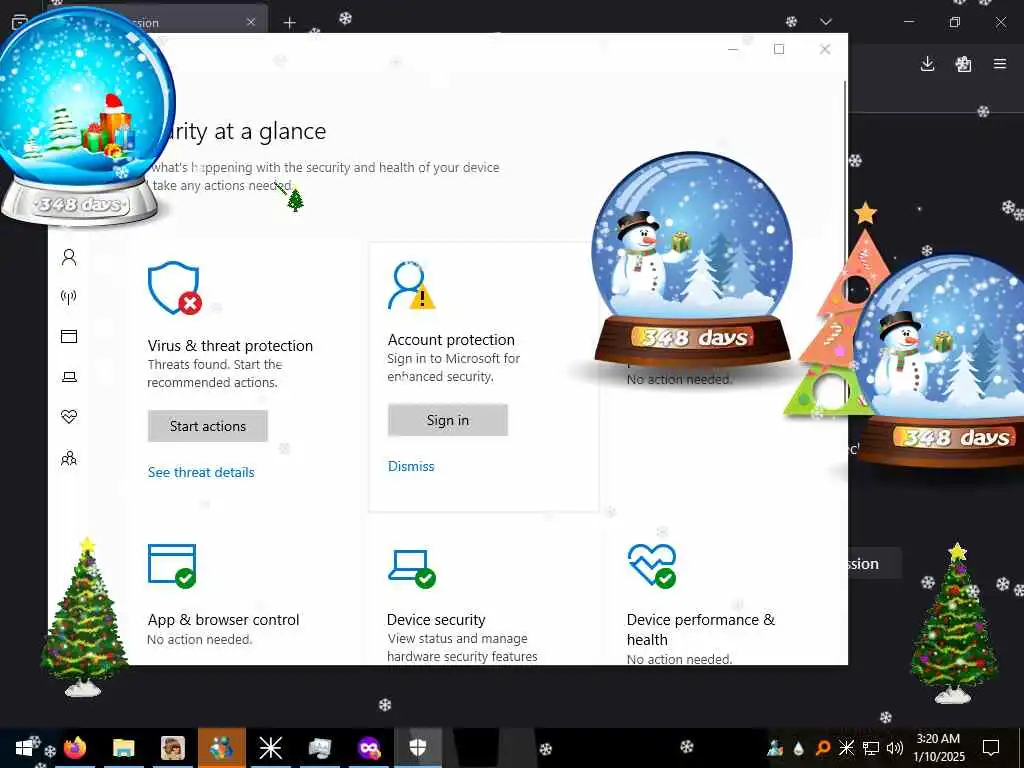
Task: Open Device security laptop icon in sidebar
Action: 69,377
